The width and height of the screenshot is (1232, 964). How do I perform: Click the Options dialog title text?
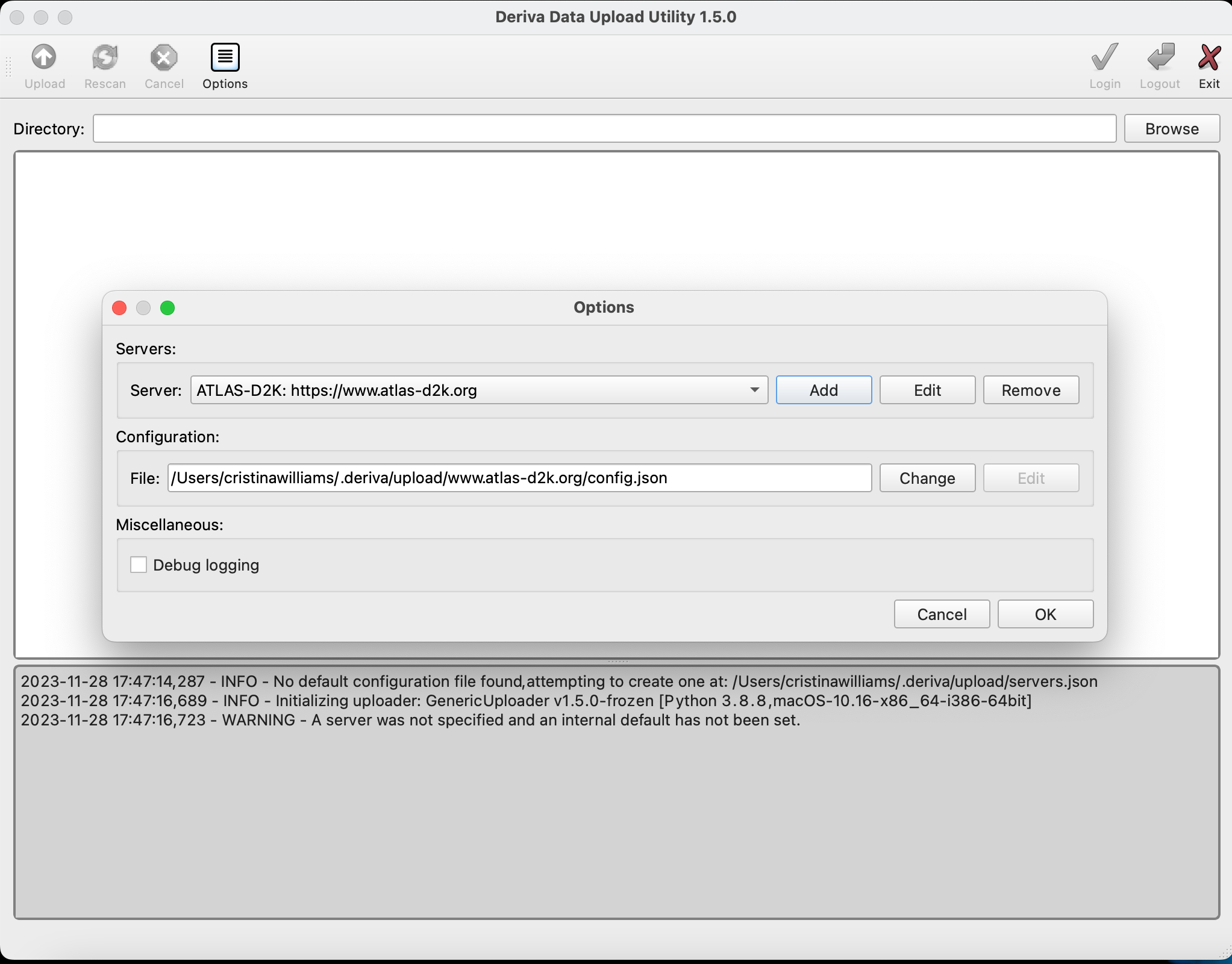(604, 307)
